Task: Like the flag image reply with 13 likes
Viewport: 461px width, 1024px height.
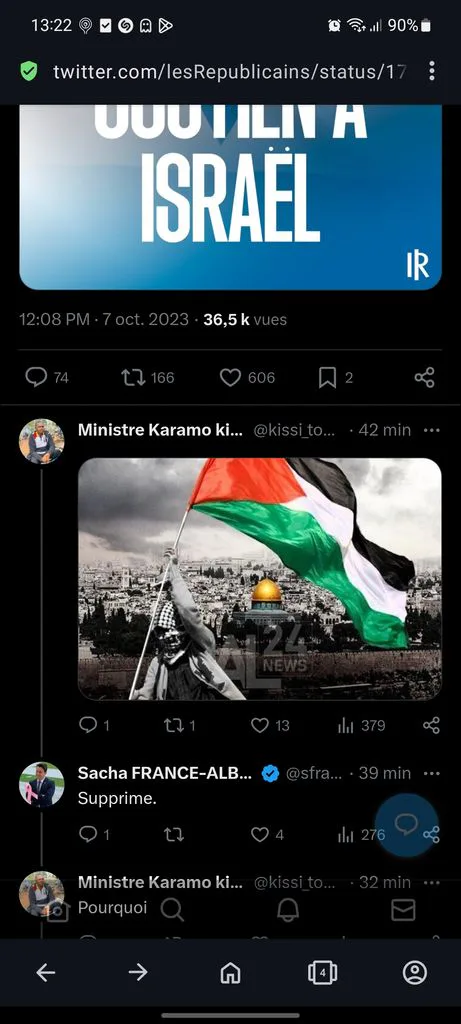Action: [260, 725]
